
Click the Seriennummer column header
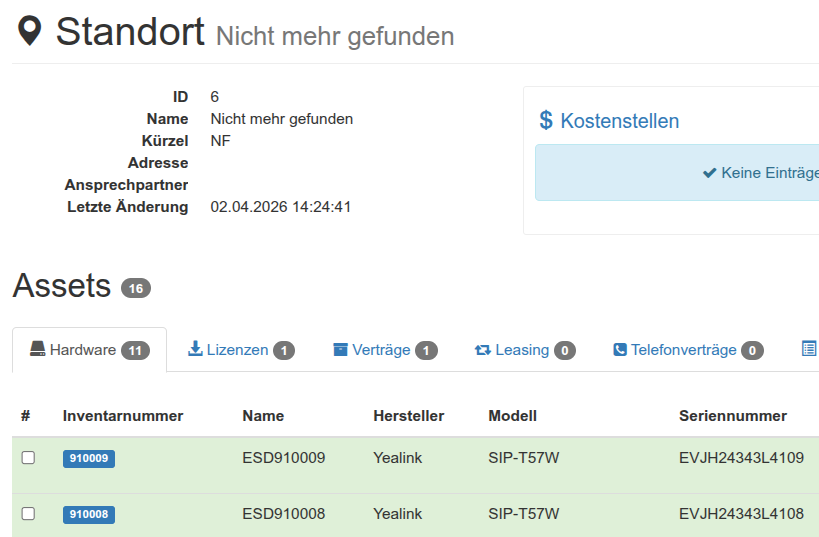[x=733, y=416]
